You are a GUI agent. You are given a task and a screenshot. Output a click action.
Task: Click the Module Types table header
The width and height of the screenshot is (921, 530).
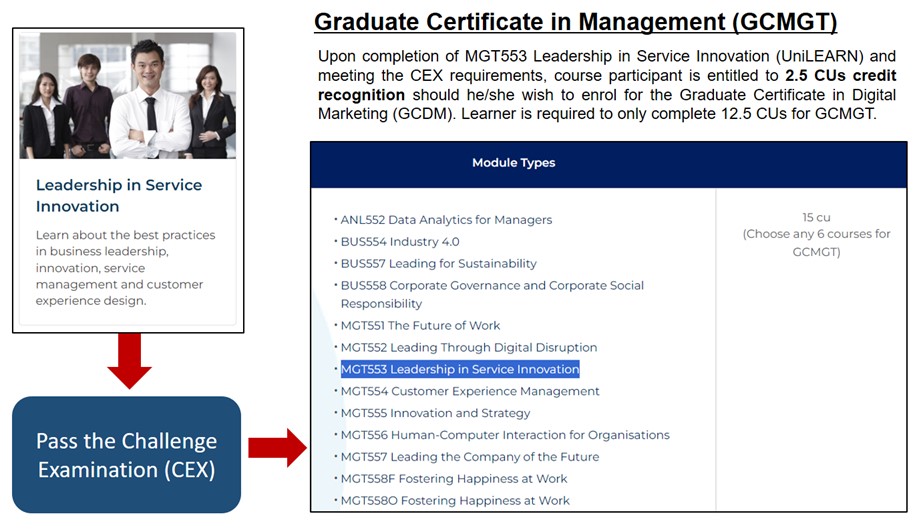(x=513, y=163)
